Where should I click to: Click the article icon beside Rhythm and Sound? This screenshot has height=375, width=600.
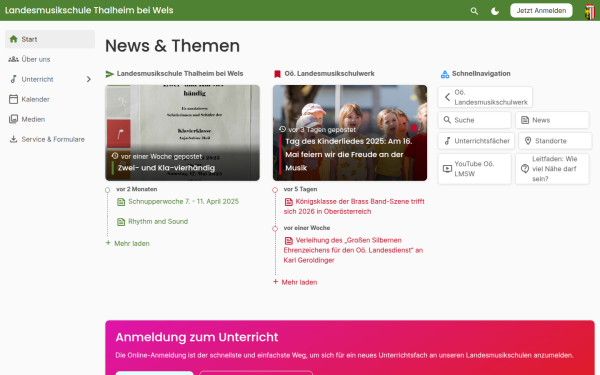click(x=121, y=222)
